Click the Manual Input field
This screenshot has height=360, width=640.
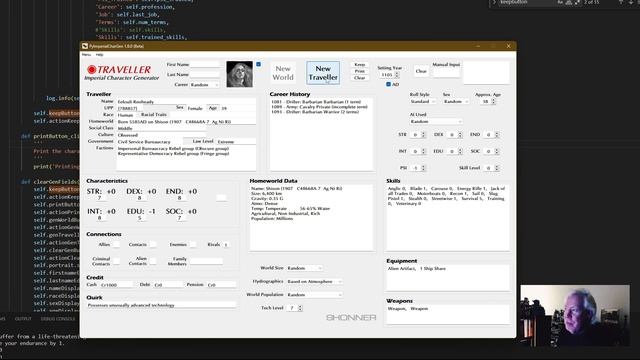point(446,72)
